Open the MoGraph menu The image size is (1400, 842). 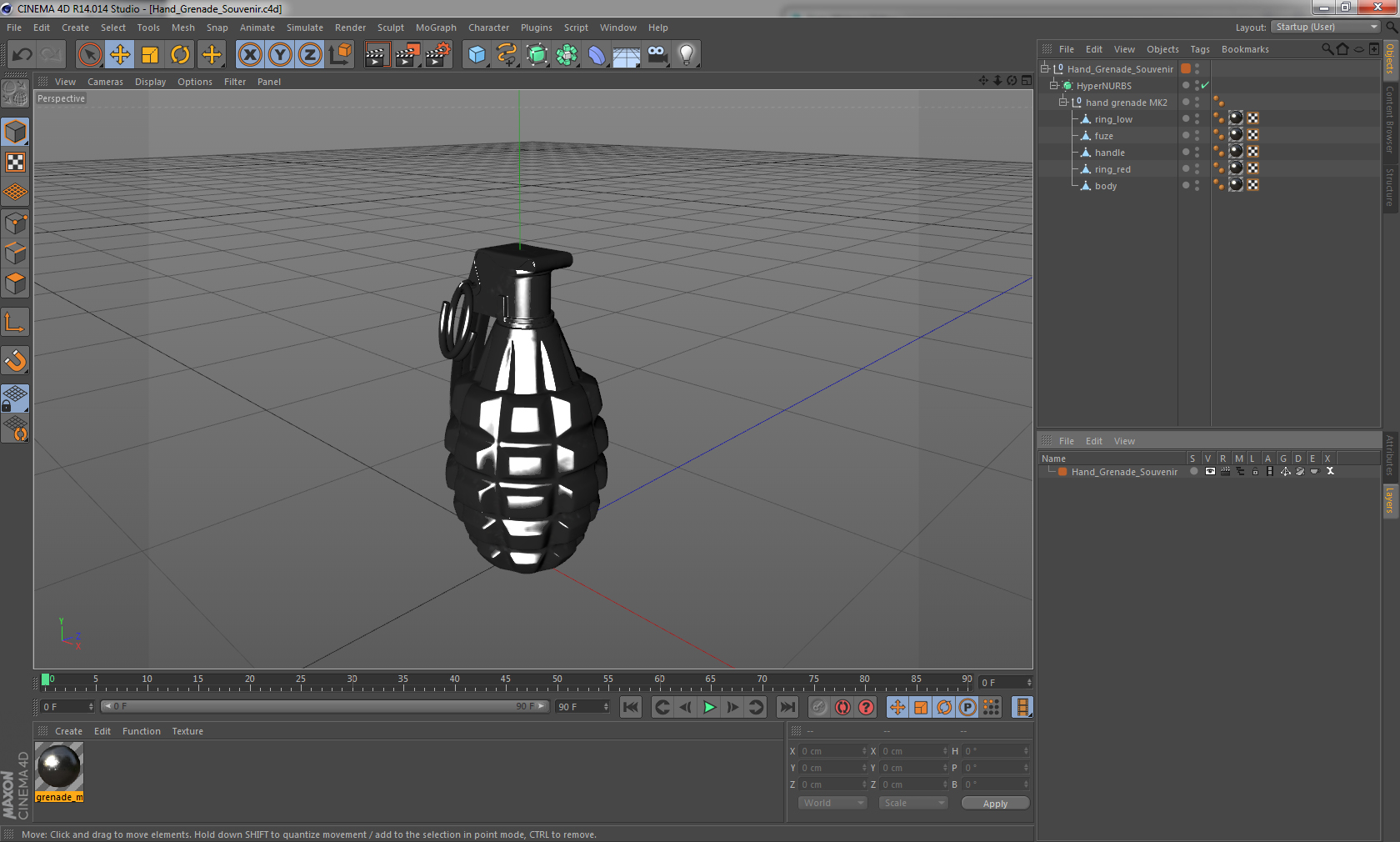(x=436, y=28)
